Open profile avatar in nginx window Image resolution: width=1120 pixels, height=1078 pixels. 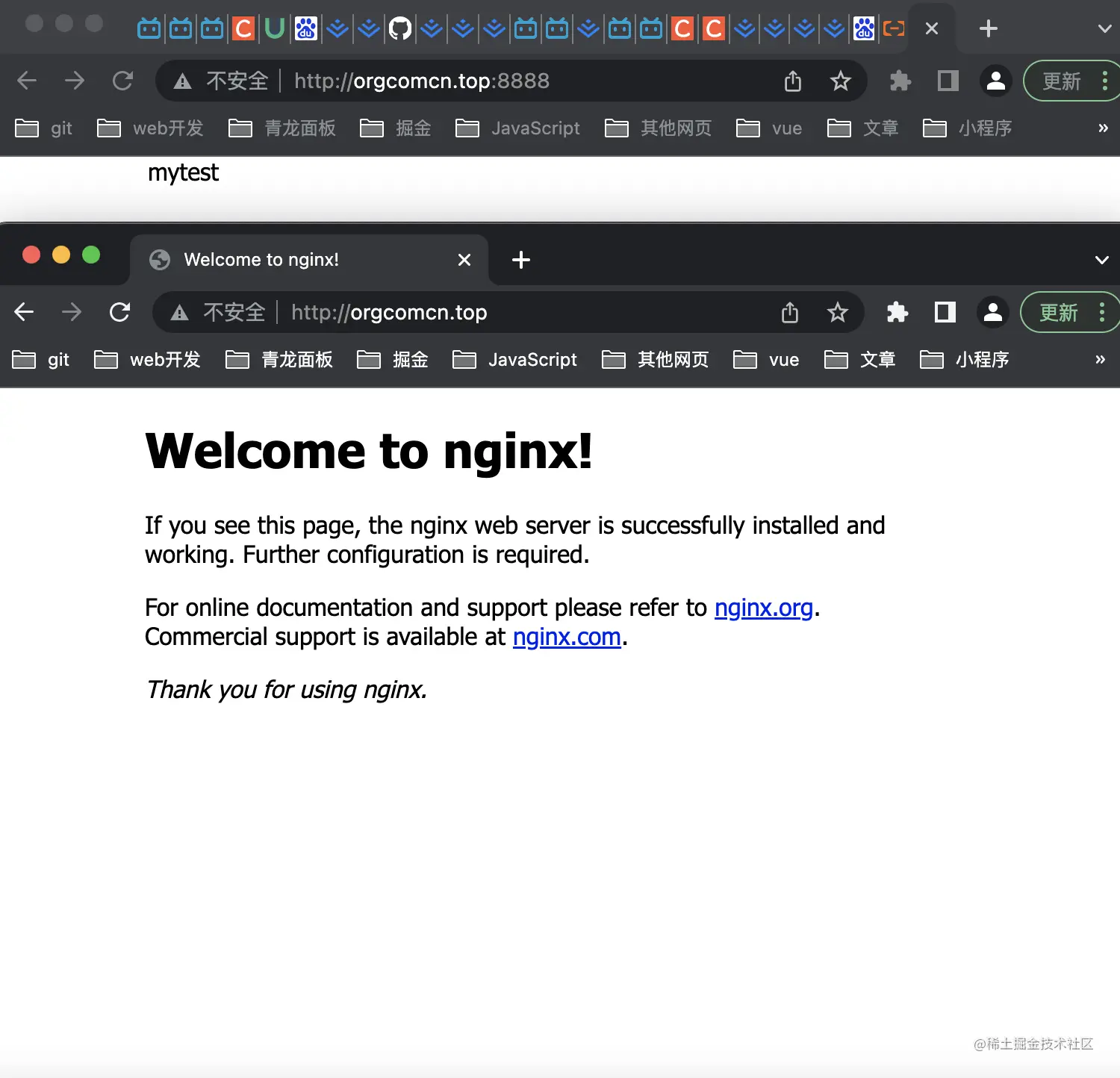tap(993, 312)
